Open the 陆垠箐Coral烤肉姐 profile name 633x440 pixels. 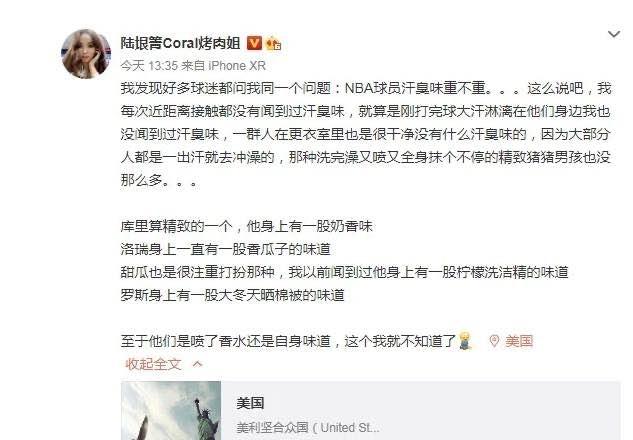pyautogui.click(x=180, y=43)
